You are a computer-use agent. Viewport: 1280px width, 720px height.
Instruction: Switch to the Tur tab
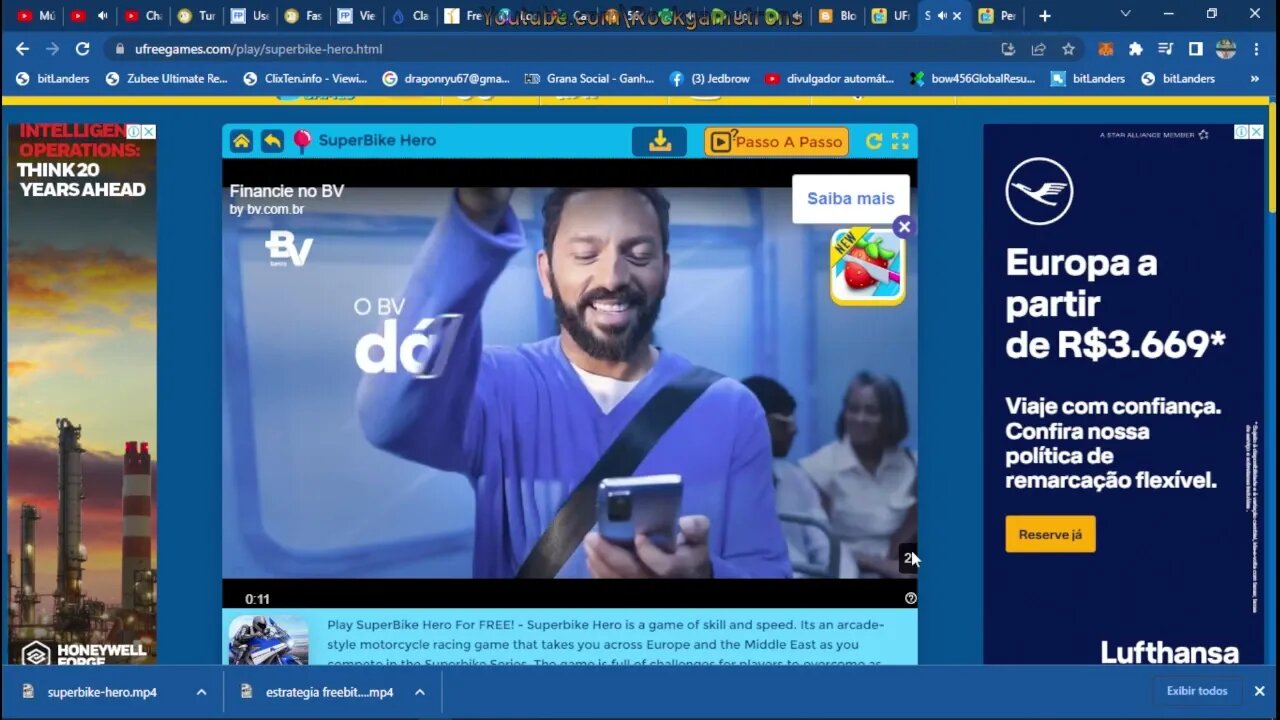tap(197, 15)
